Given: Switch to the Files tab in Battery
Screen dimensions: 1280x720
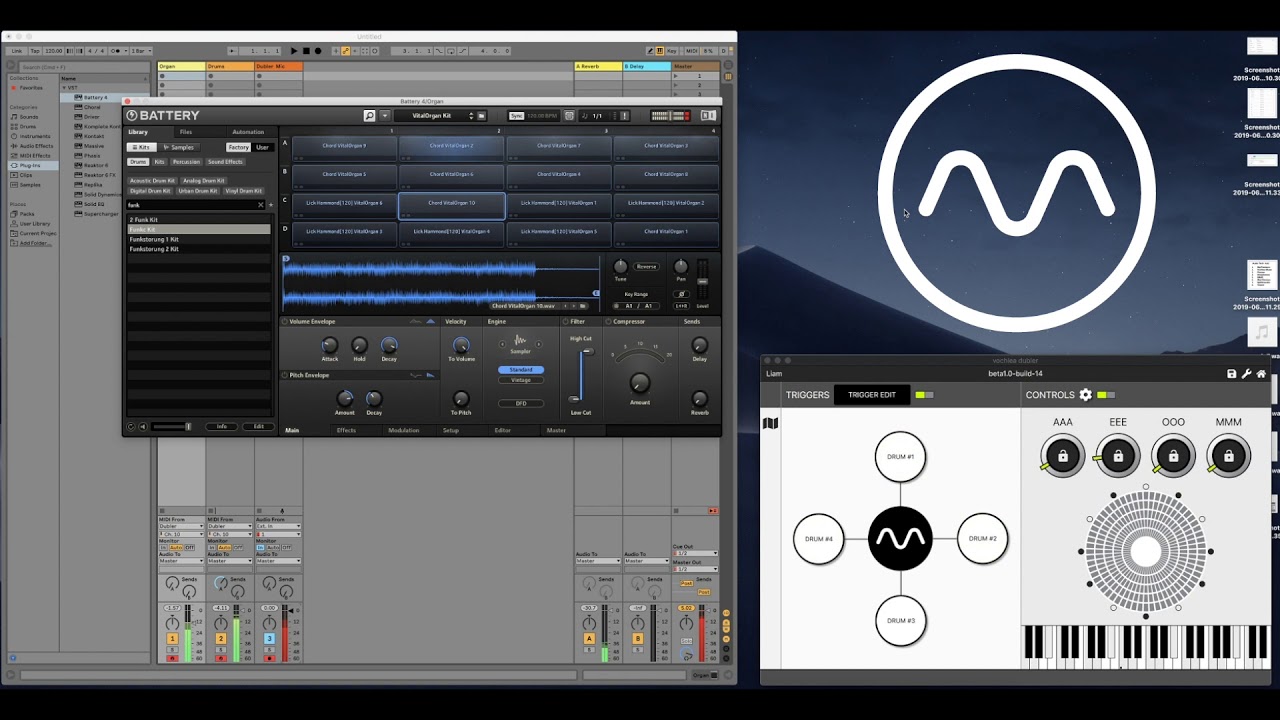Looking at the screenshot, I should coord(186,132).
